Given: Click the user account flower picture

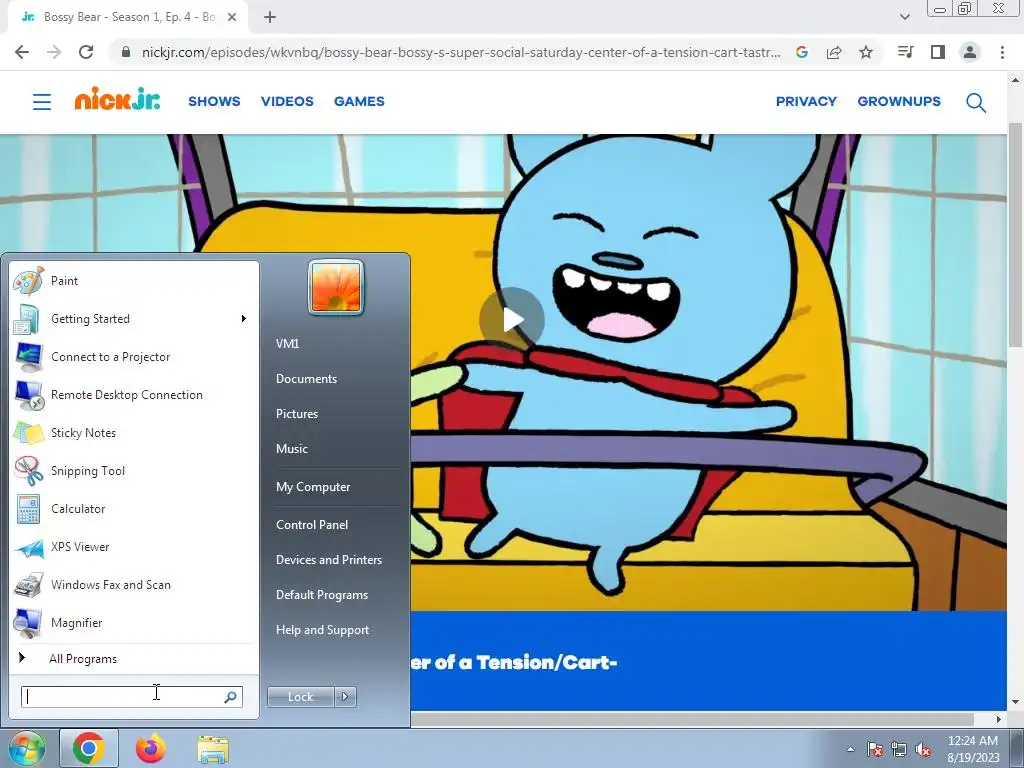Looking at the screenshot, I should coord(336,287).
